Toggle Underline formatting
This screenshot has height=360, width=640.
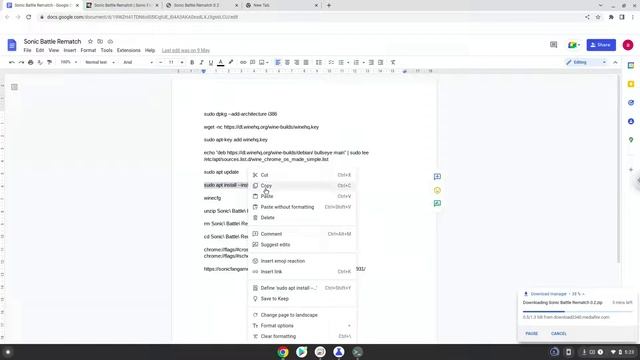point(211,62)
